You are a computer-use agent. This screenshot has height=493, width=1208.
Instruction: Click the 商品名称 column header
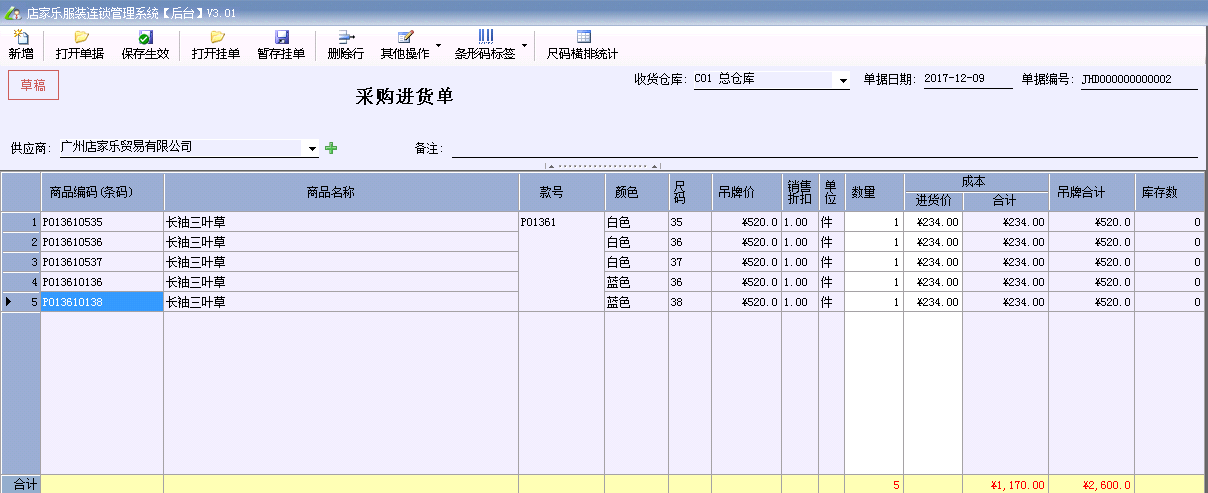click(341, 192)
